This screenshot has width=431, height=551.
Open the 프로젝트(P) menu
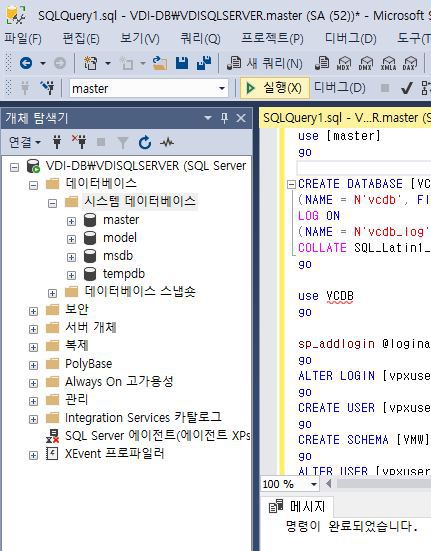point(272,38)
